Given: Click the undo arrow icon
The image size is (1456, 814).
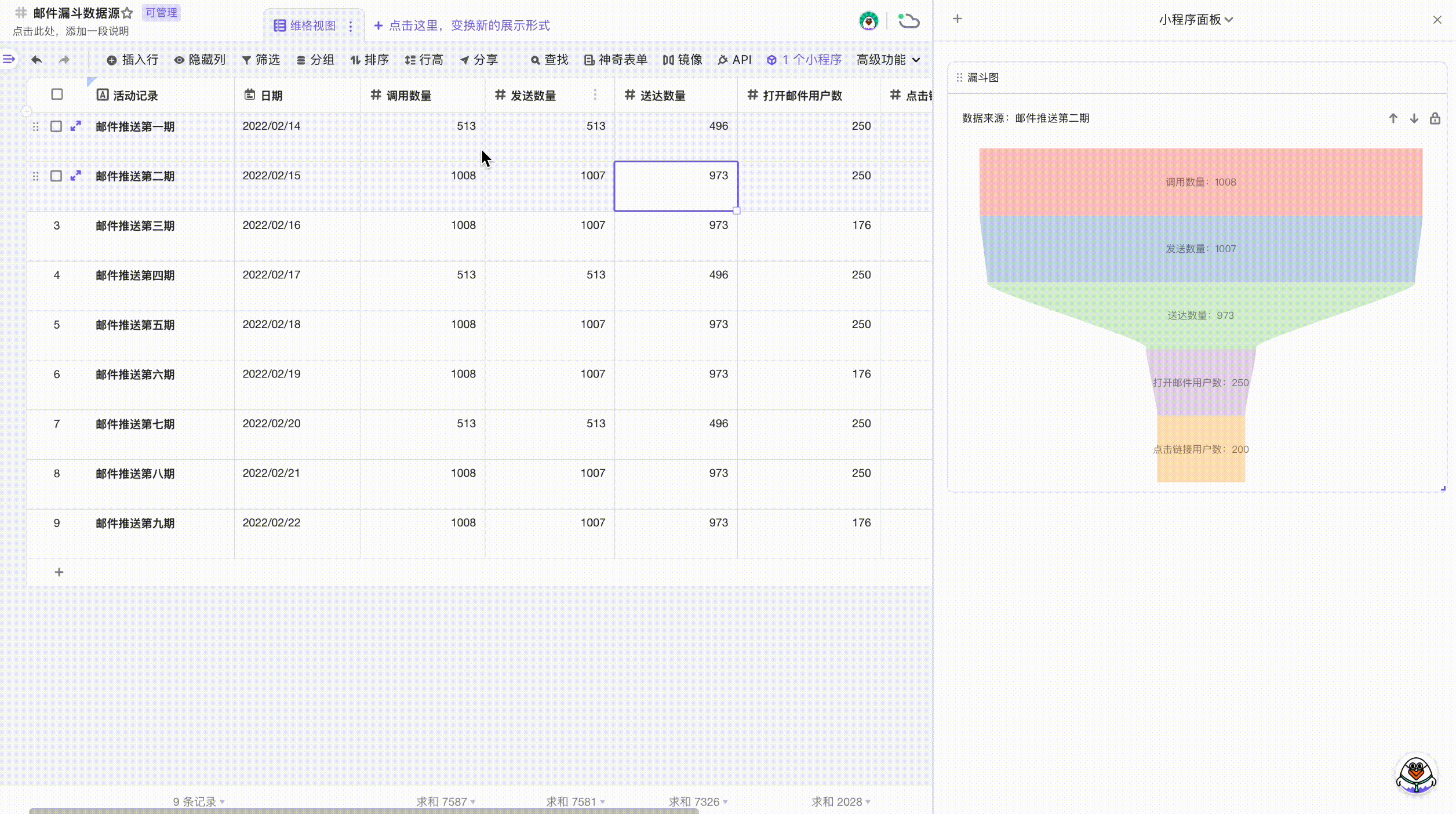Looking at the screenshot, I should (37, 60).
